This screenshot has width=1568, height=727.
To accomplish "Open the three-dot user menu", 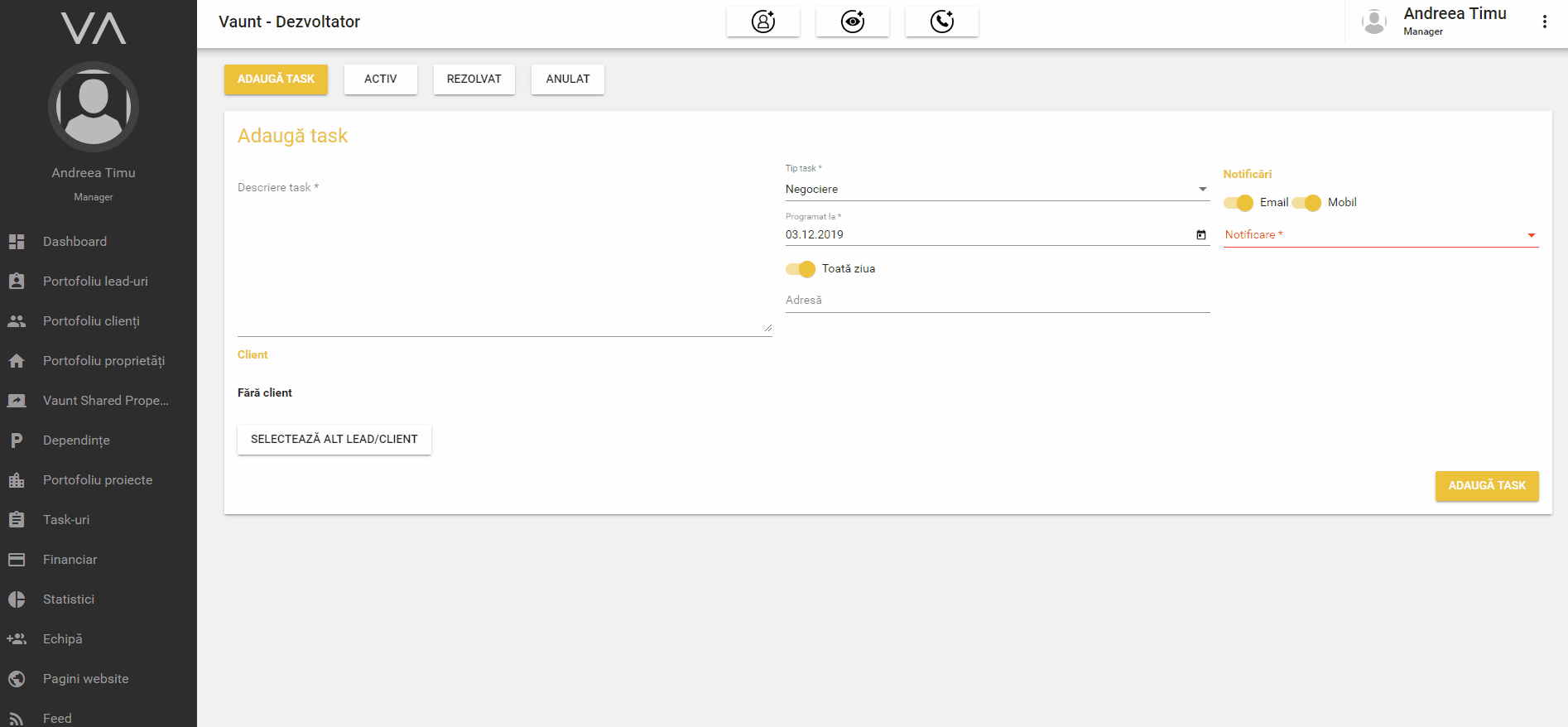I will pyautogui.click(x=1544, y=22).
